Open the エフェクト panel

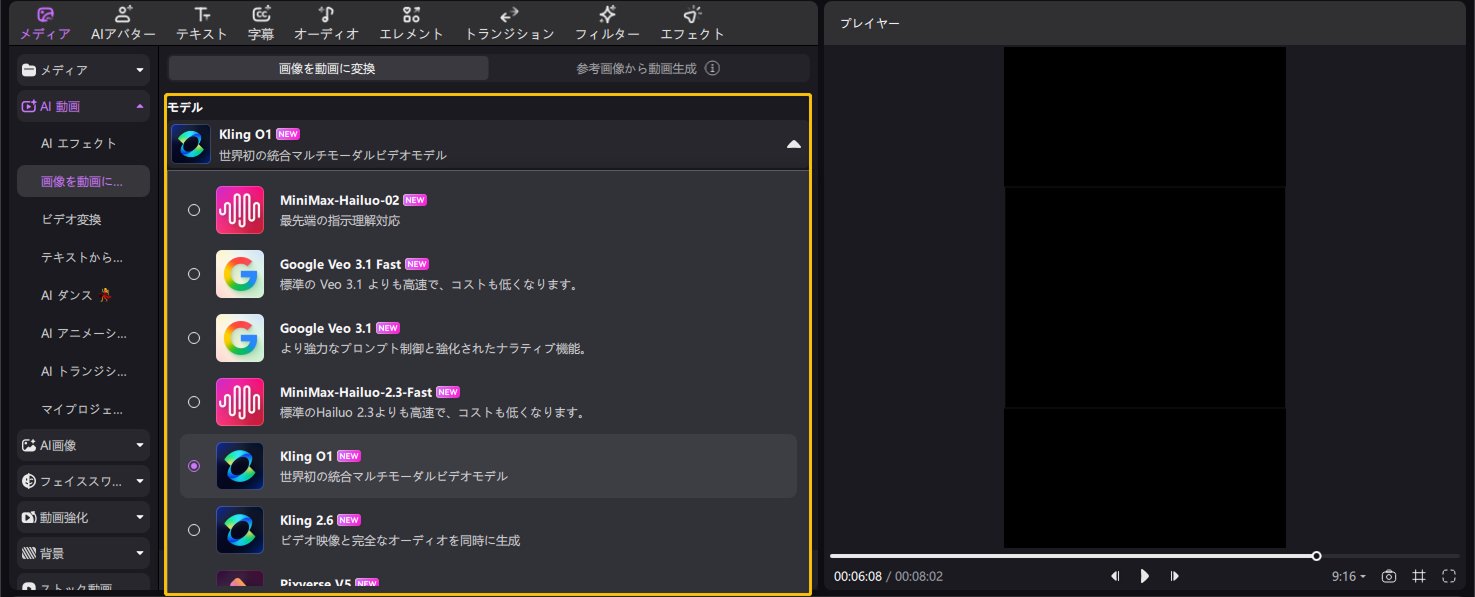click(x=693, y=22)
